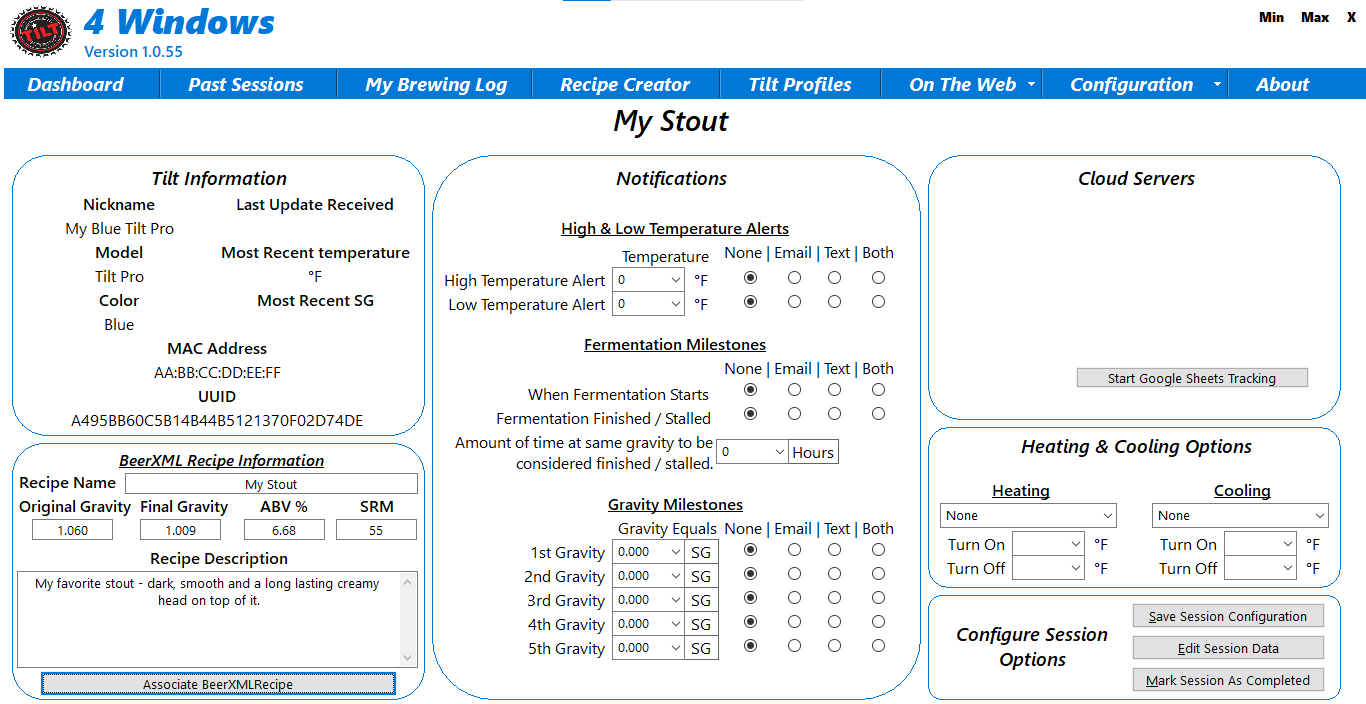The height and width of the screenshot is (704, 1366).
Task: Switch to the Recipe Creator tab
Action: [625, 85]
